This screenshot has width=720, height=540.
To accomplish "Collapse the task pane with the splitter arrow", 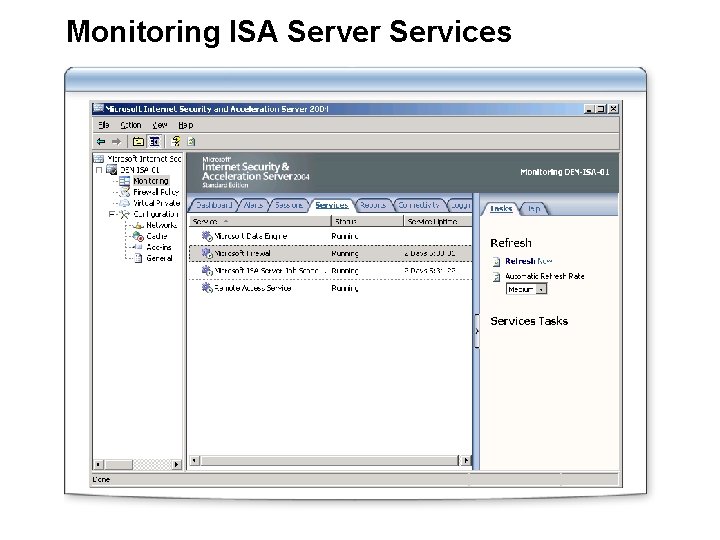I will coord(477,331).
